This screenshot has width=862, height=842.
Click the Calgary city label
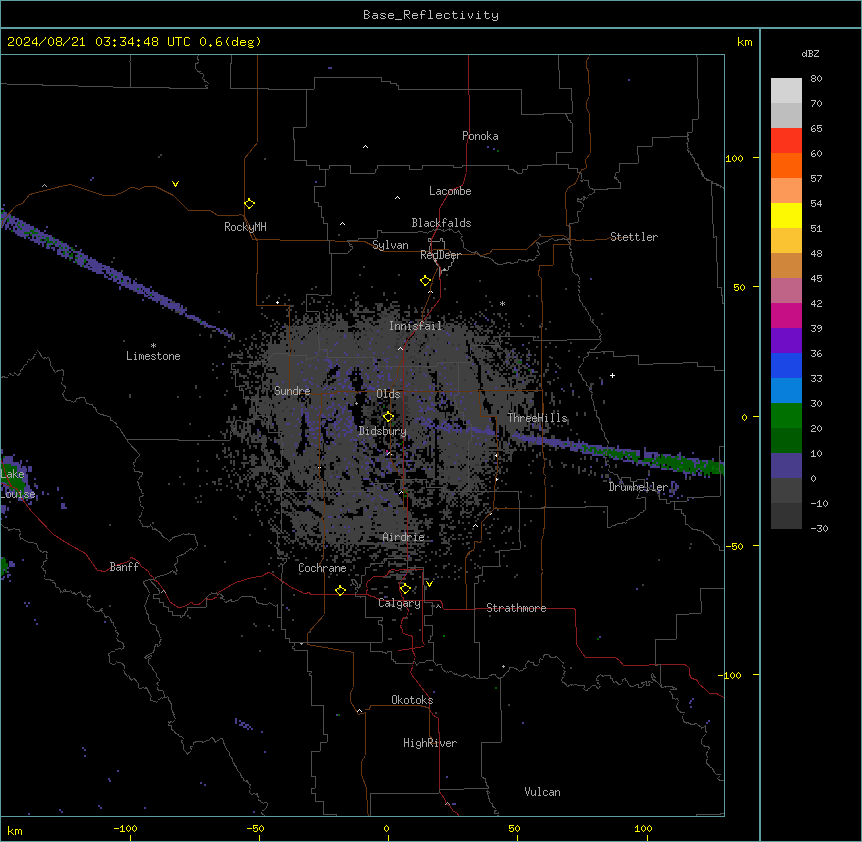coord(400,603)
